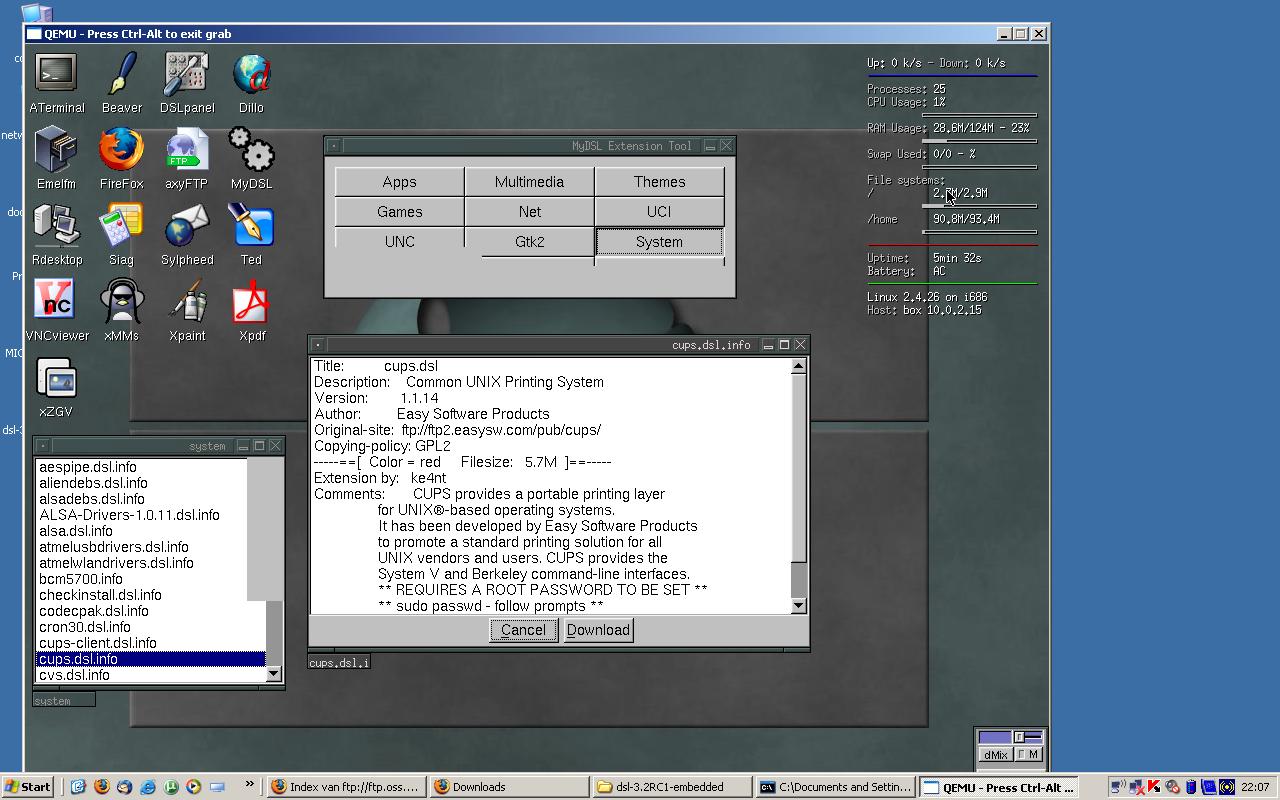1280x800 pixels.
Task: Cancel the cups.dsl.info dialog
Action: pos(523,630)
